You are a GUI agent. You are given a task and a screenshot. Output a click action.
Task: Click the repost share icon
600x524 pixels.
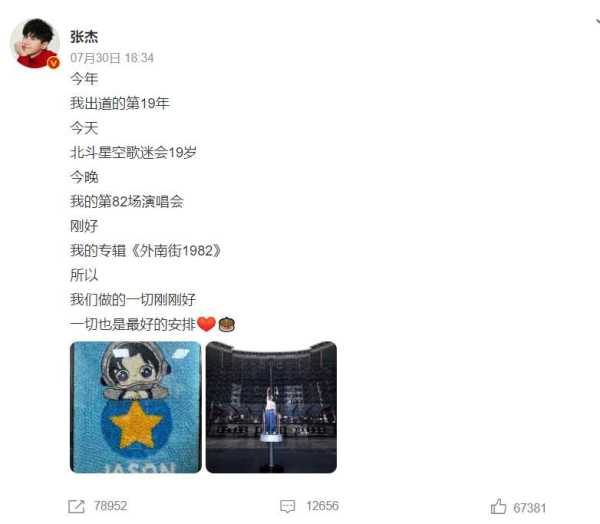coord(76,506)
